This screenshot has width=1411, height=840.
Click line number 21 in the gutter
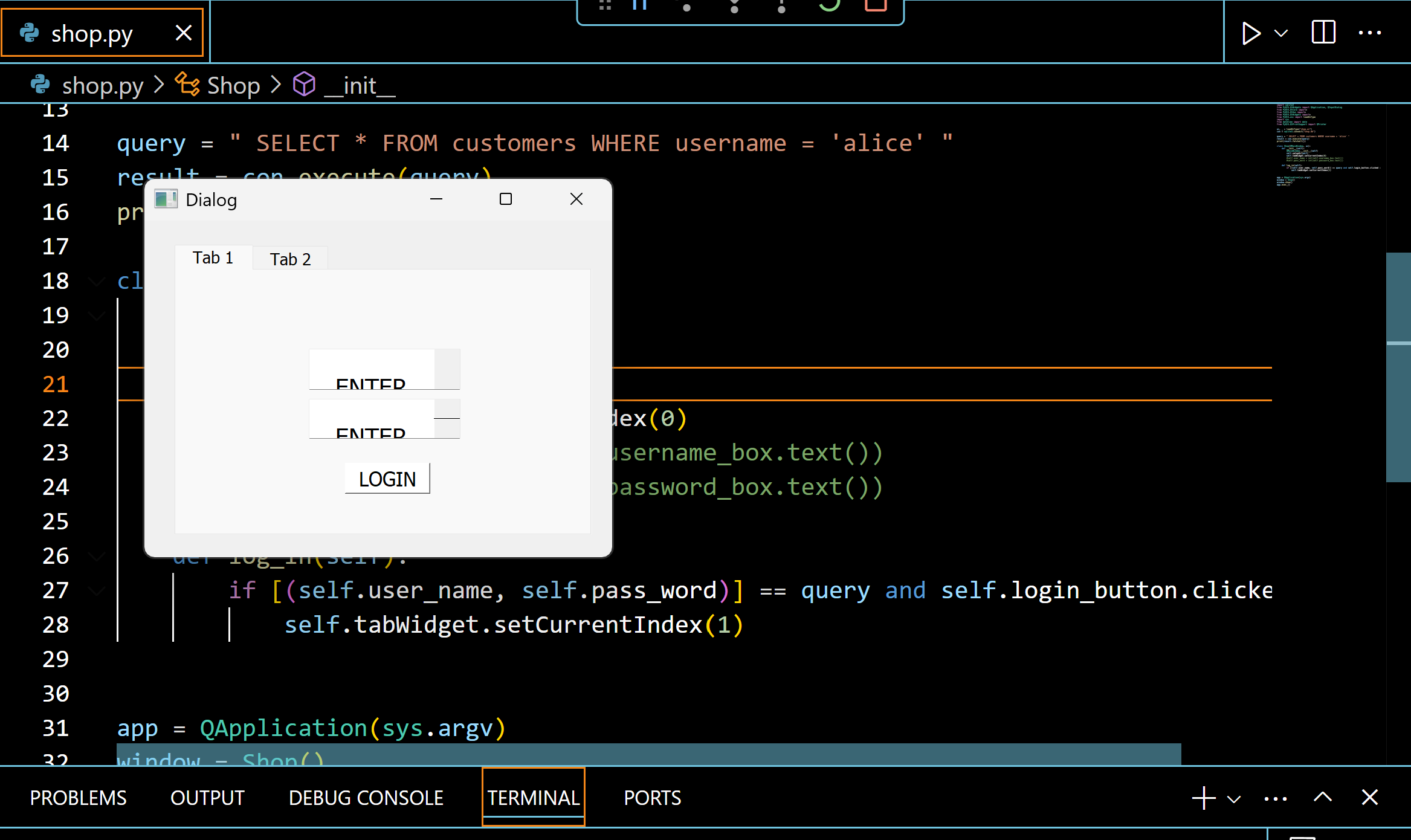point(56,384)
